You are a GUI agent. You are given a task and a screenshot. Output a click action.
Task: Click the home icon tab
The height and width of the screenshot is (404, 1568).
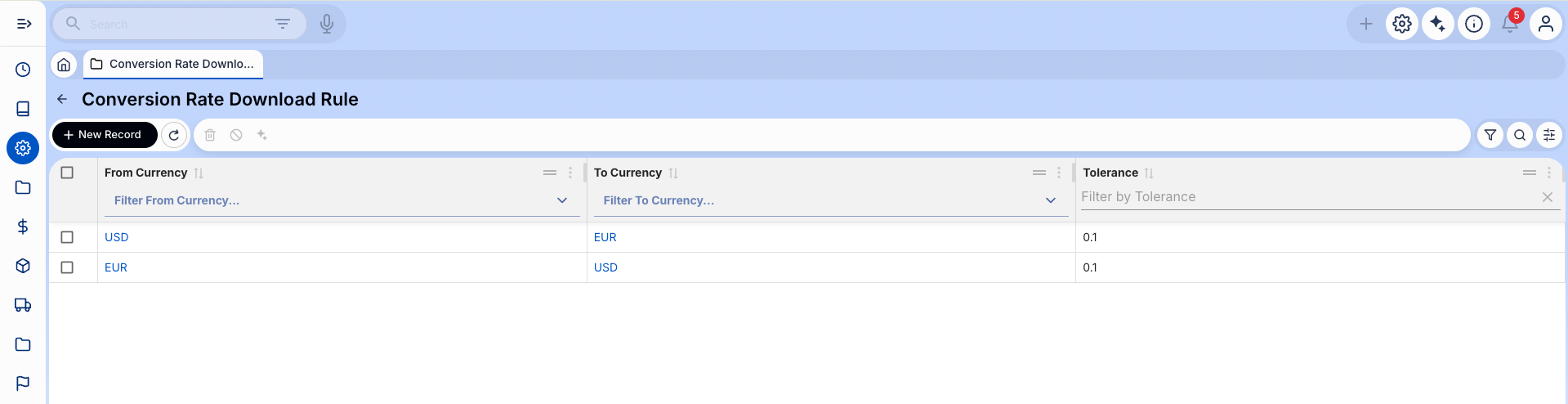(x=64, y=64)
